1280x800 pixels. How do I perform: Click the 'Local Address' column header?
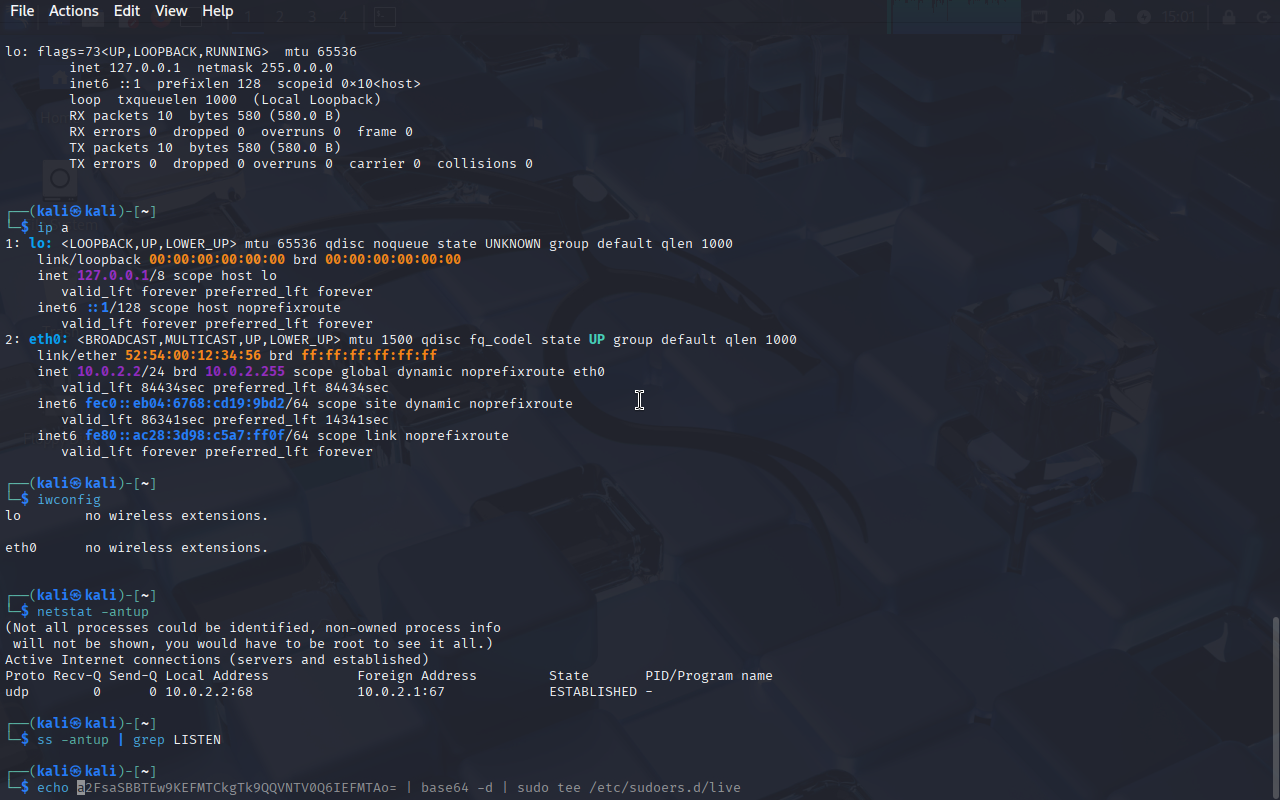pyautogui.click(x=217, y=676)
